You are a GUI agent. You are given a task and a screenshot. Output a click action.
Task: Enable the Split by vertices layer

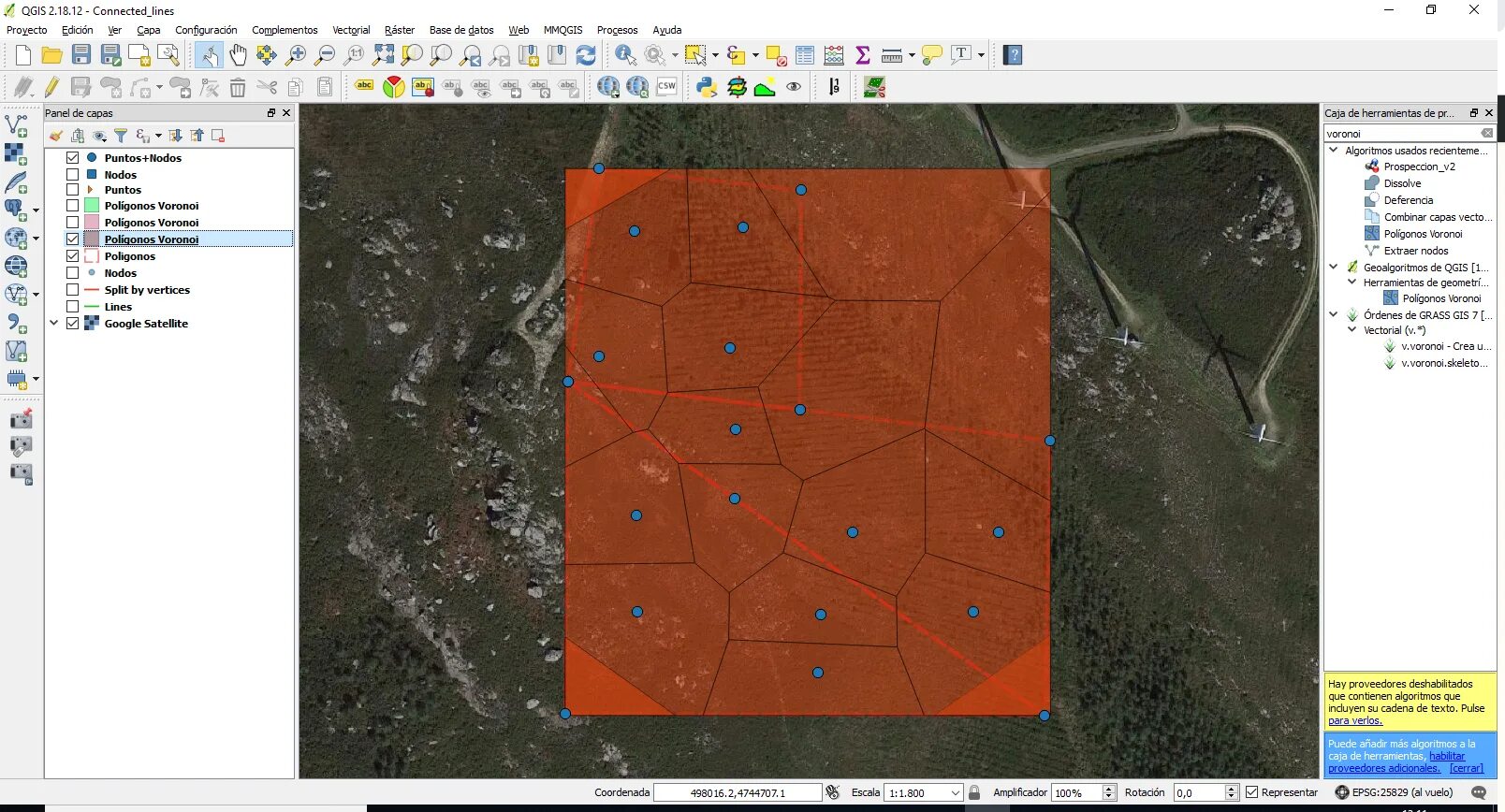72,290
